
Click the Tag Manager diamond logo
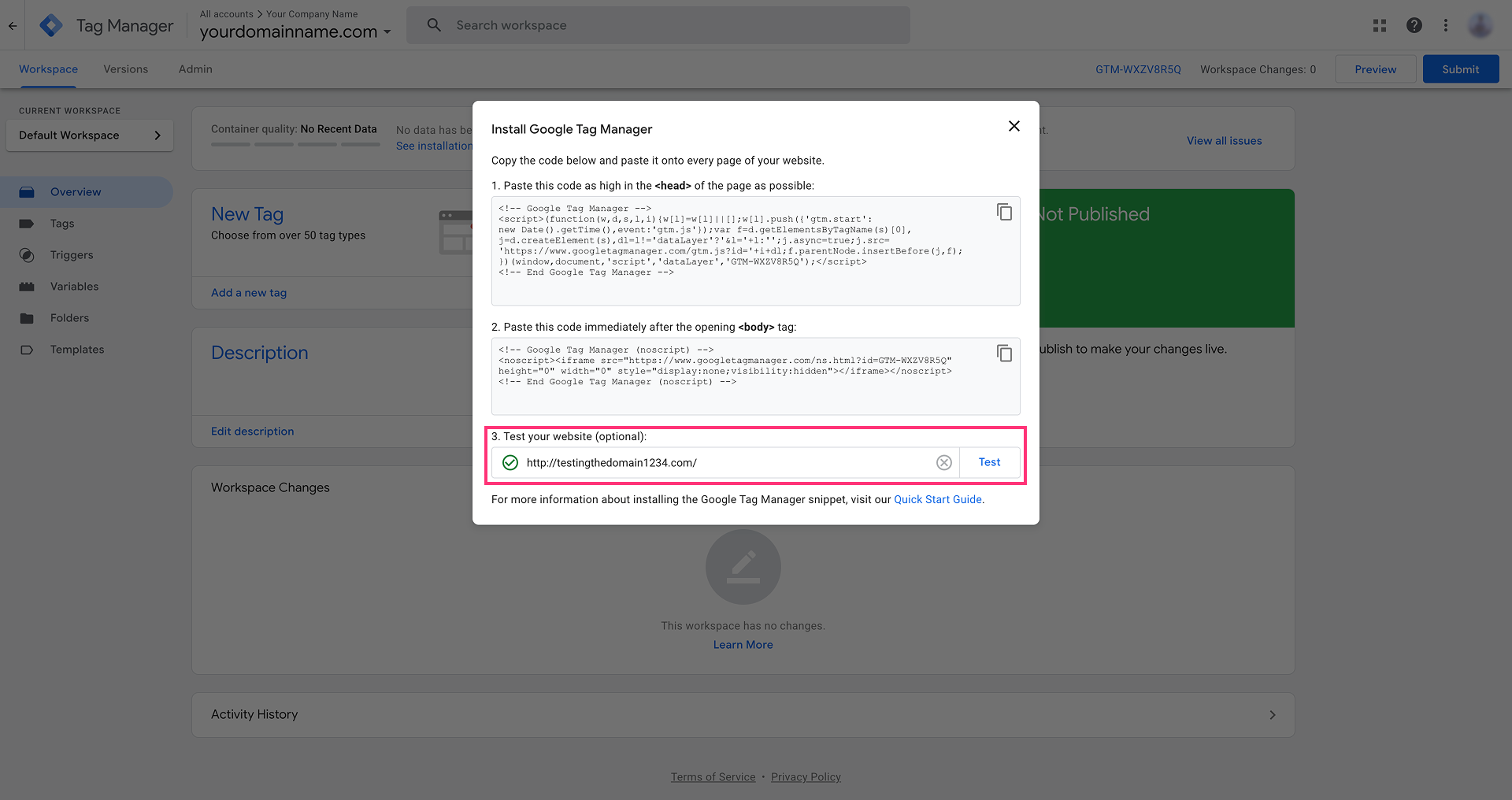coord(51,25)
